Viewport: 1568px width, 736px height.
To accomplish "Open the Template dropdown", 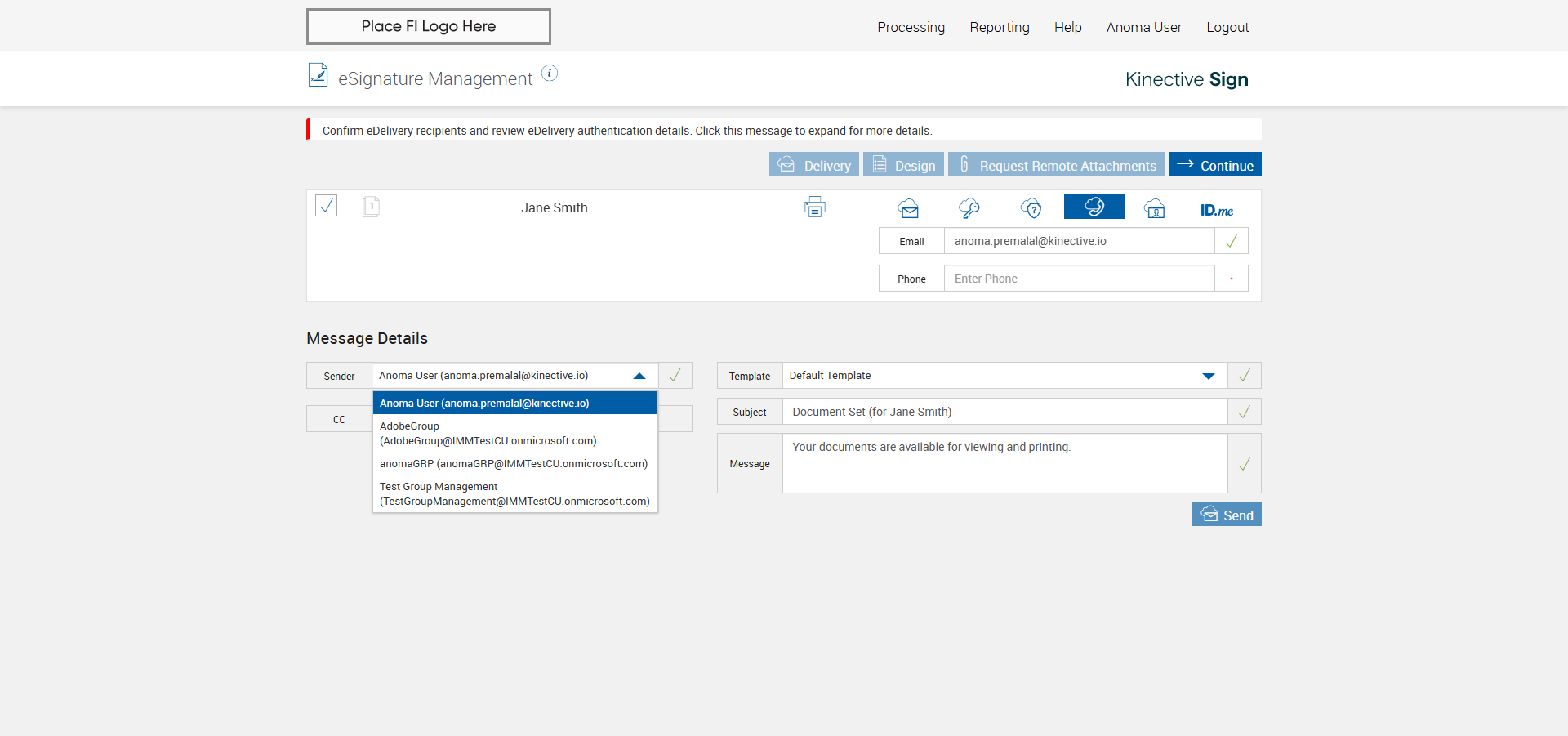I will [1208, 376].
